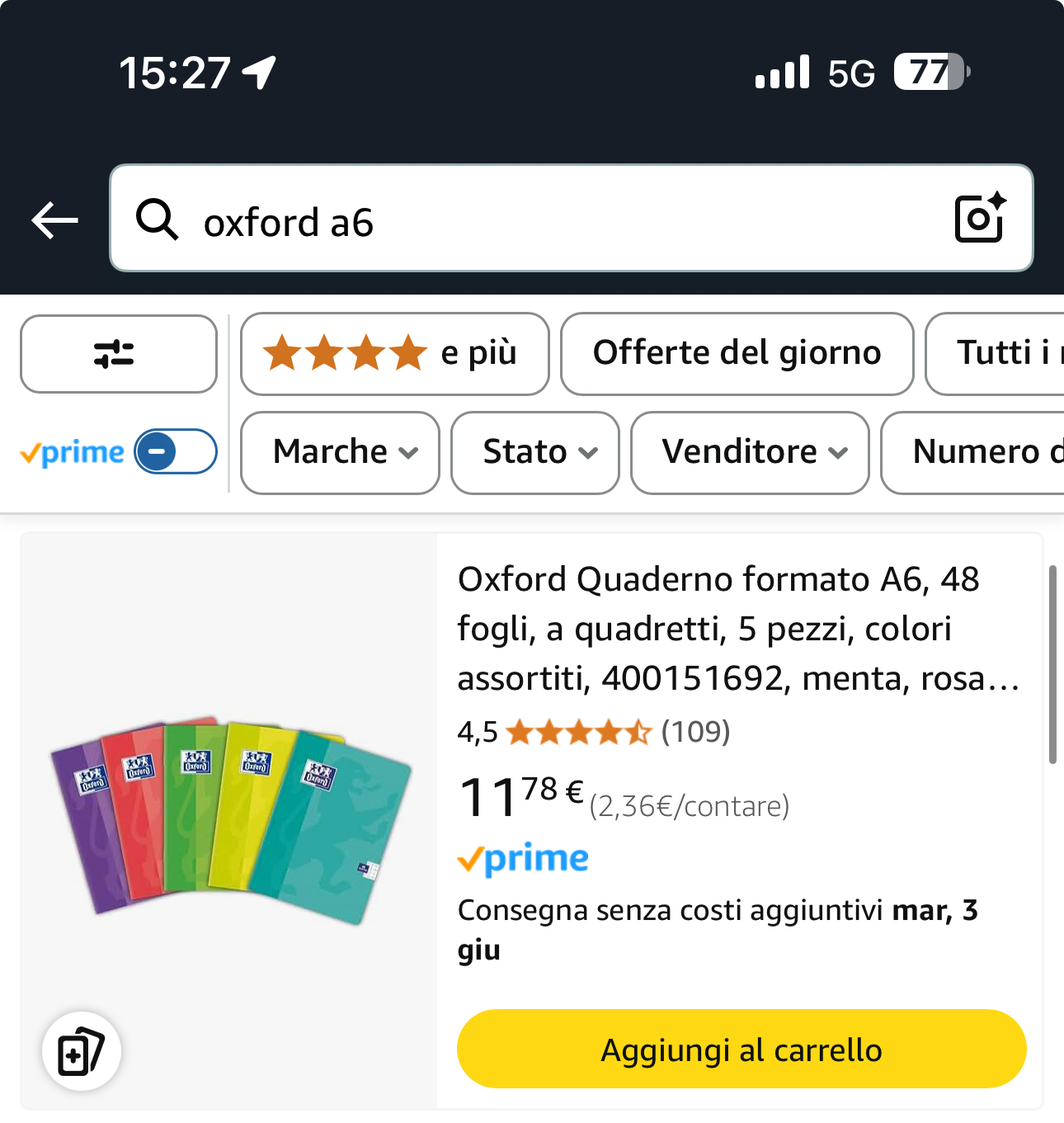Tap the compare similar items icon

pos(81,1051)
